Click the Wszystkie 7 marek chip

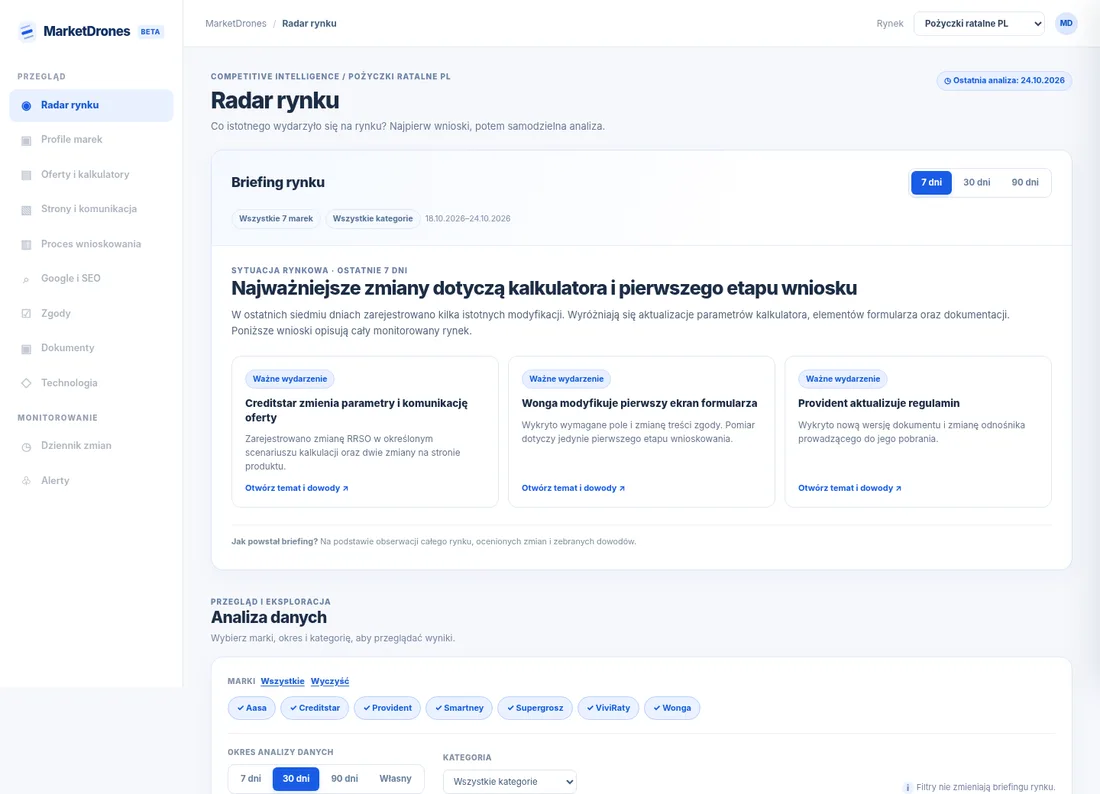276,219
